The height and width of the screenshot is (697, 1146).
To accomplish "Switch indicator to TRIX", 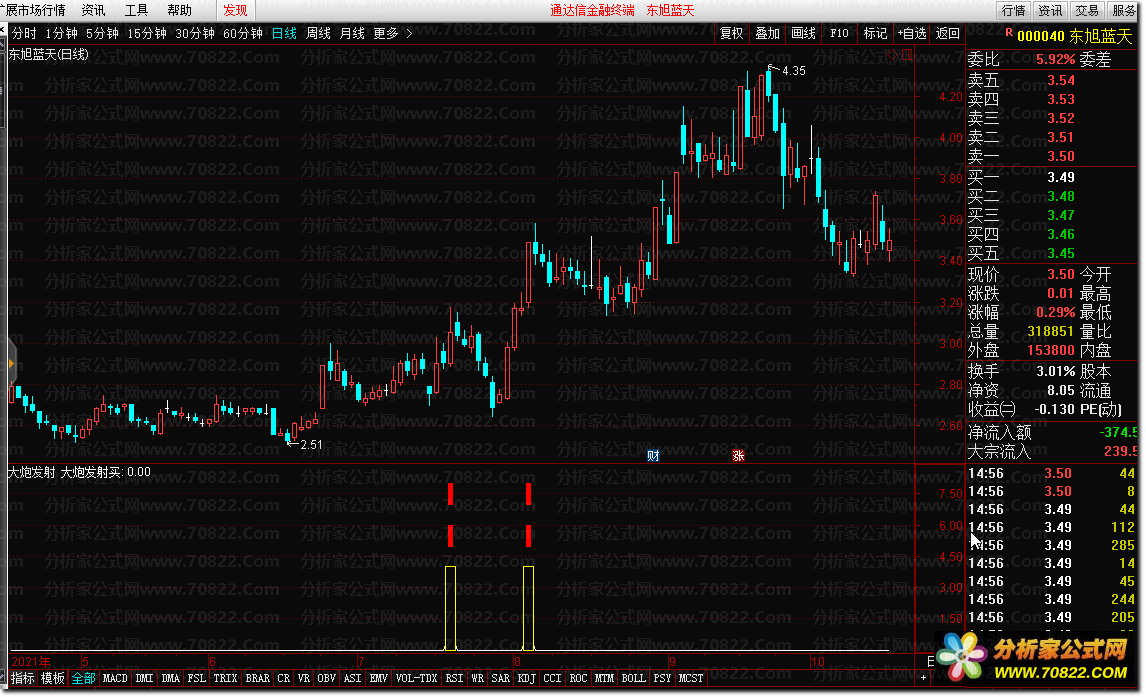I will 225,678.
